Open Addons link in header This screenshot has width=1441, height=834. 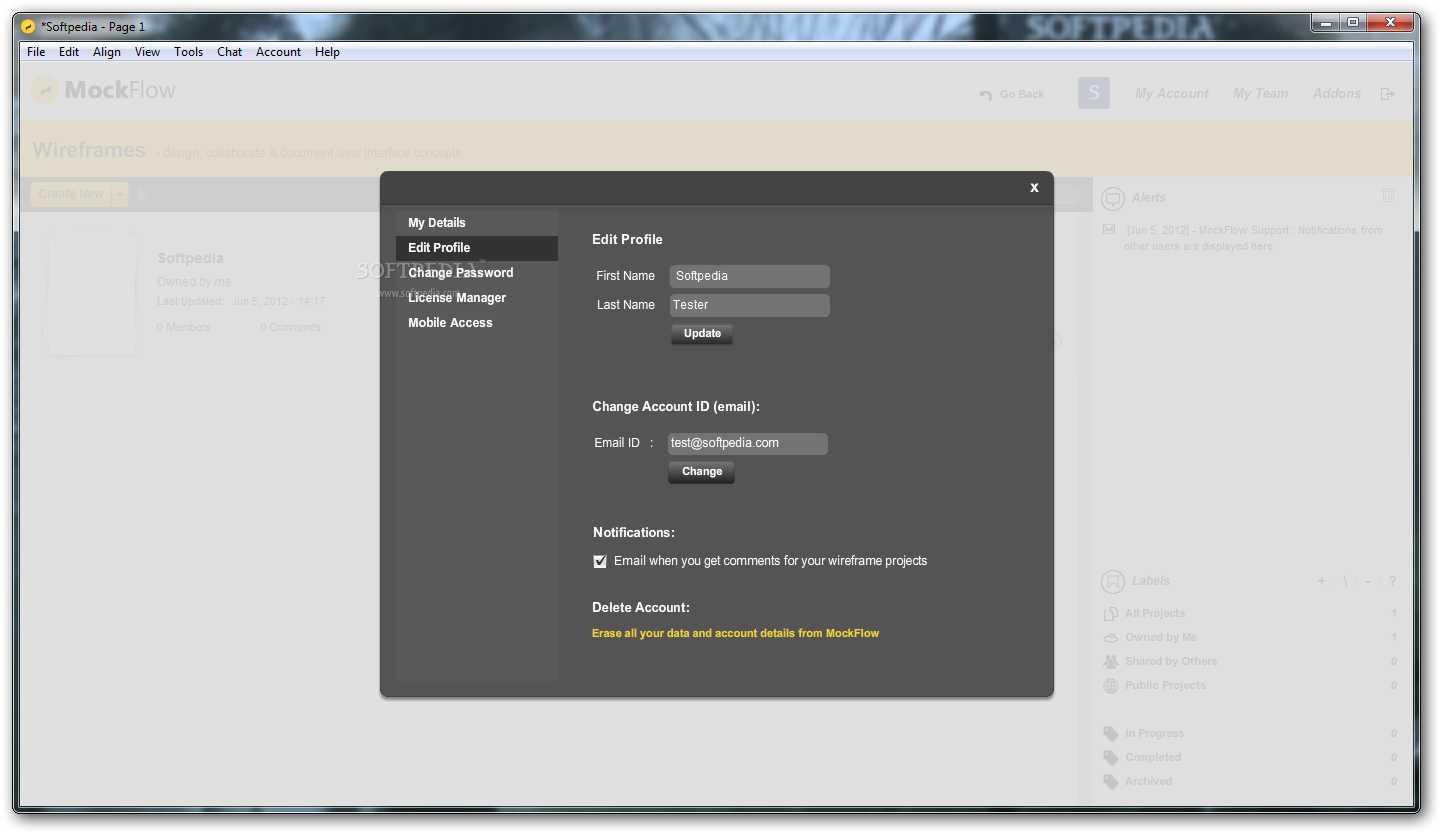point(1337,94)
